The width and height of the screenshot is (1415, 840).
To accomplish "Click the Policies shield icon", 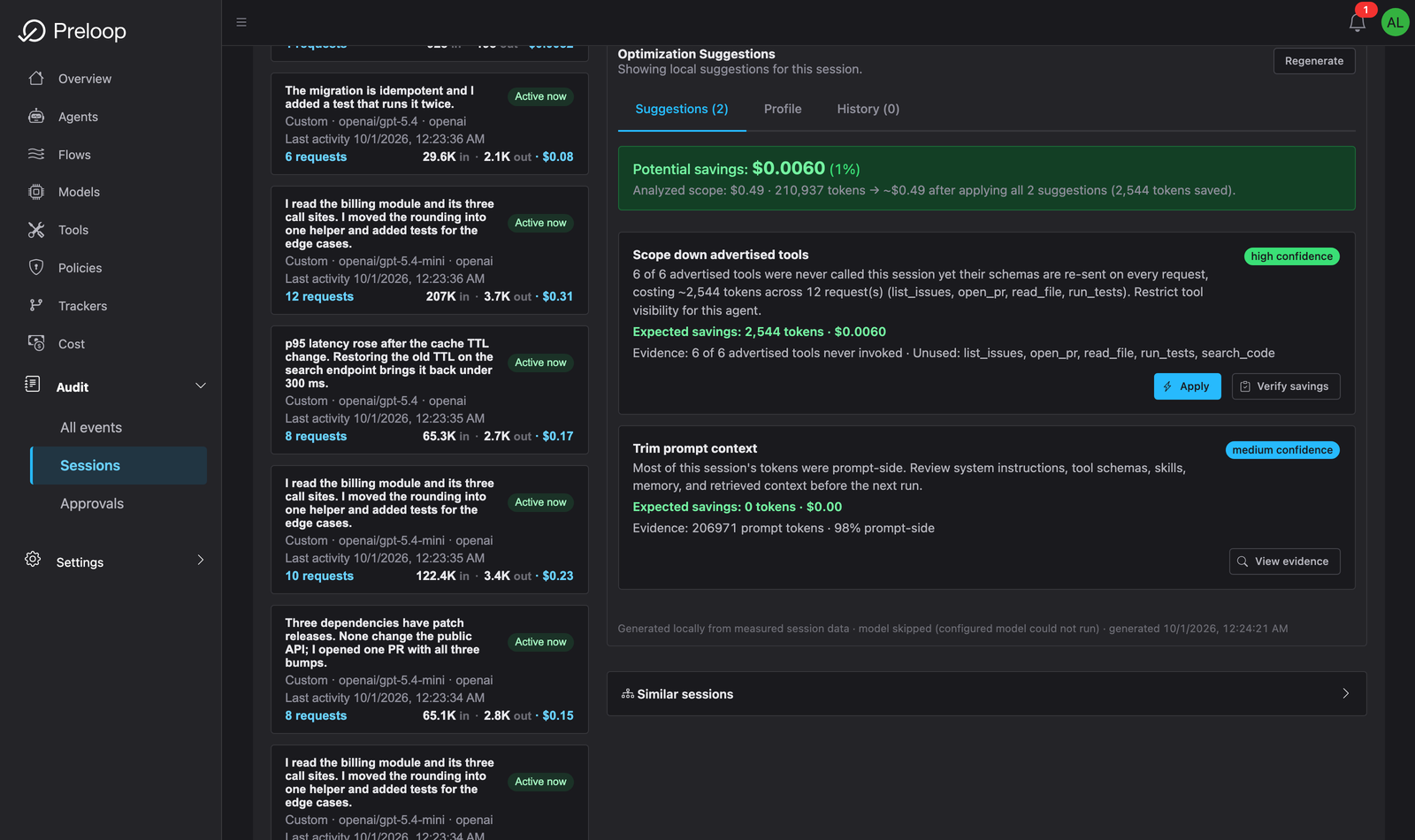I will tap(36, 267).
